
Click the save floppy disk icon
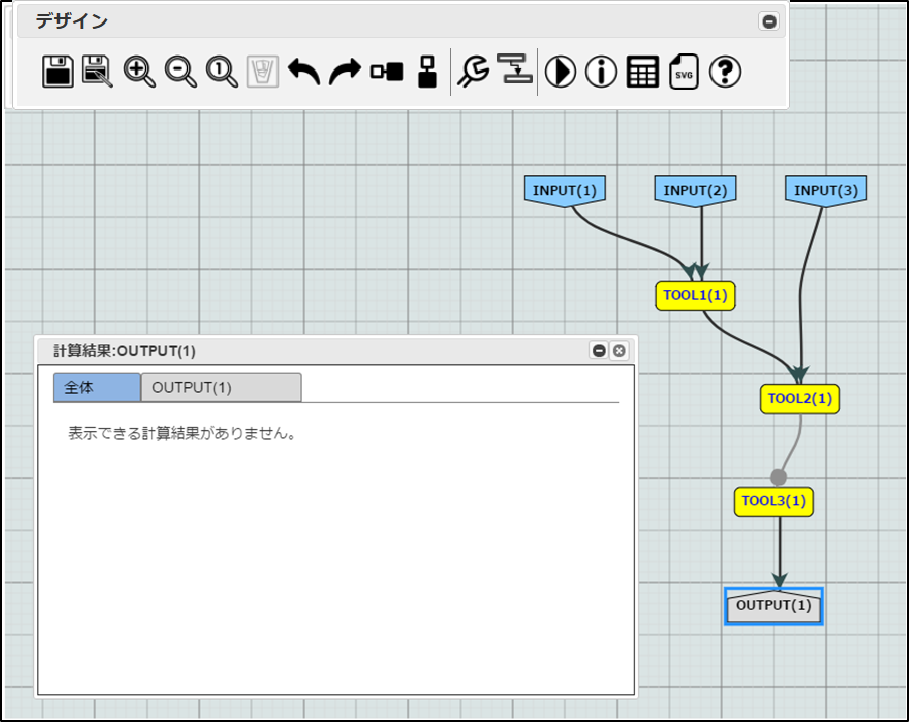[58, 72]
